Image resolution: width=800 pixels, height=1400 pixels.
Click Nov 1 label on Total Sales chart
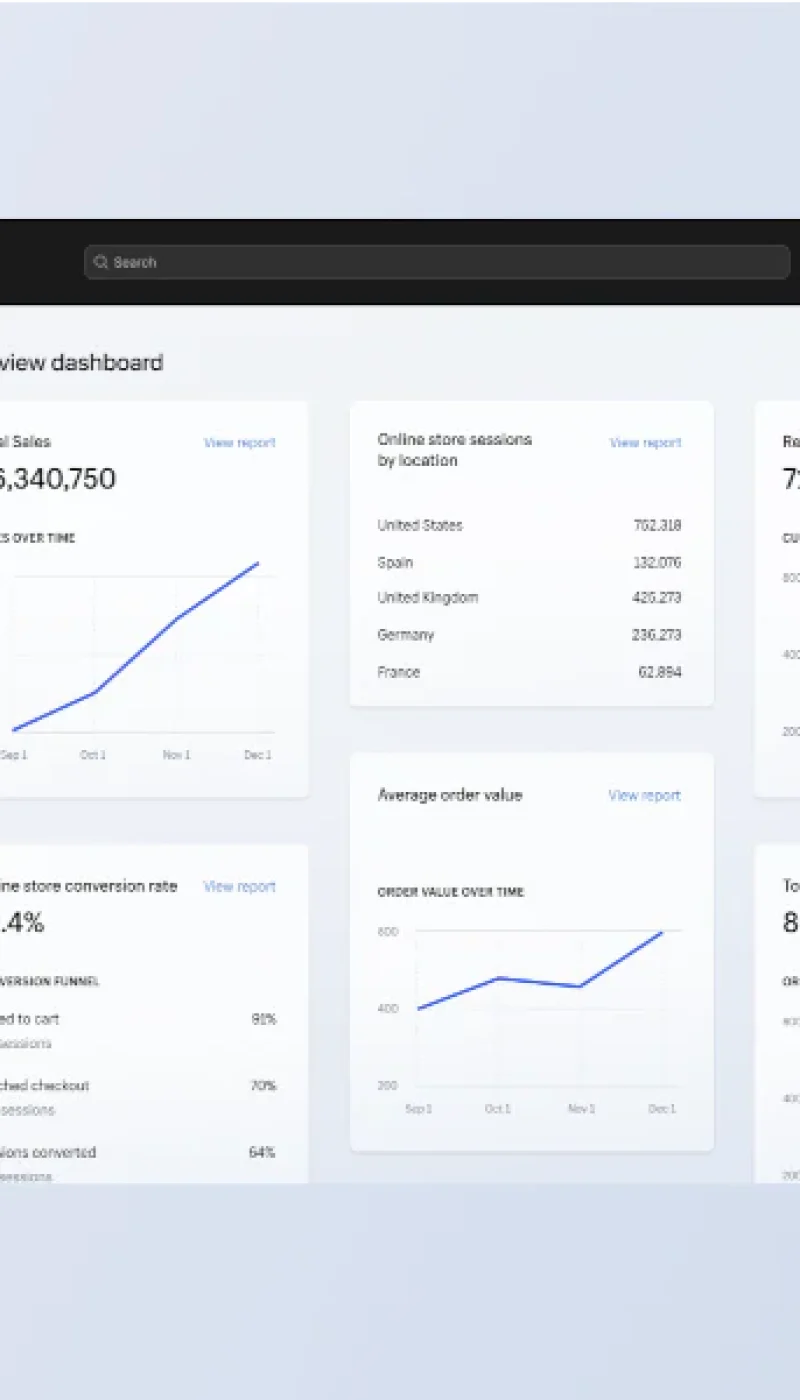tap(176, 755)
